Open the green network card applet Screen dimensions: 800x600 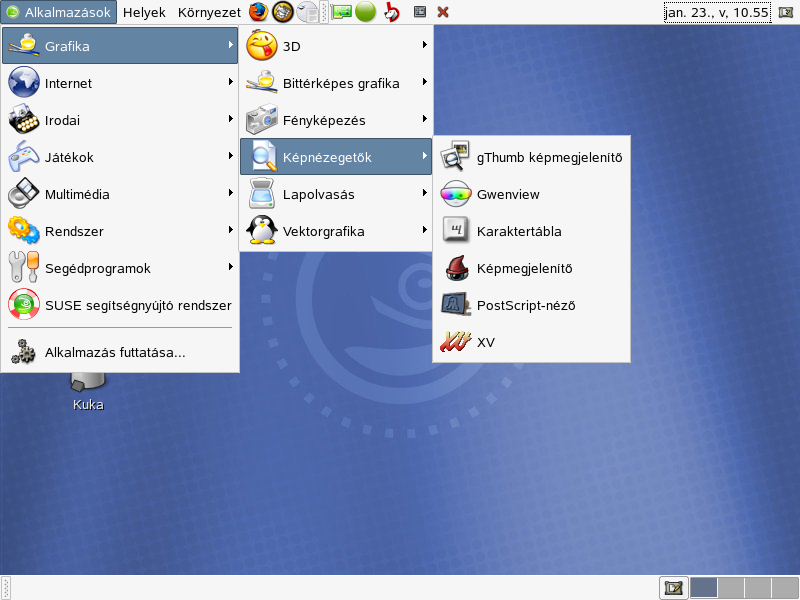(341, 12)
